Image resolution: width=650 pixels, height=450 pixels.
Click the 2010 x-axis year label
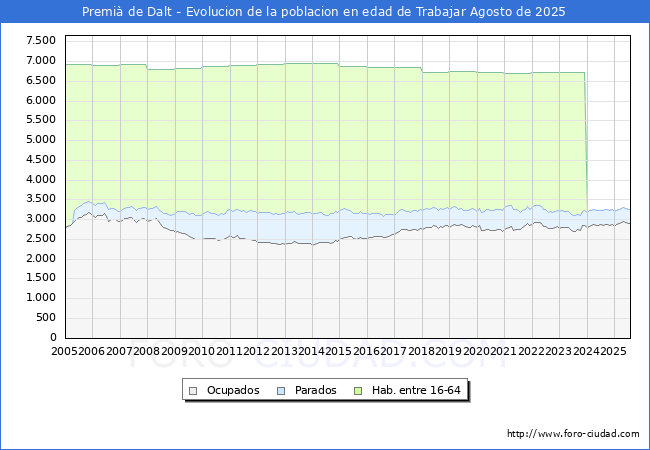coord(201,351)
